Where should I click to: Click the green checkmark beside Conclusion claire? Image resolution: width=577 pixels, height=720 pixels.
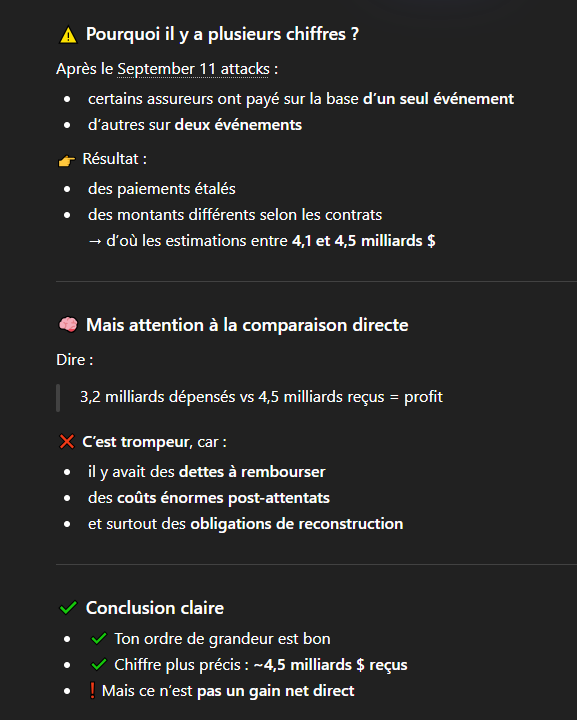click(68, 608)
